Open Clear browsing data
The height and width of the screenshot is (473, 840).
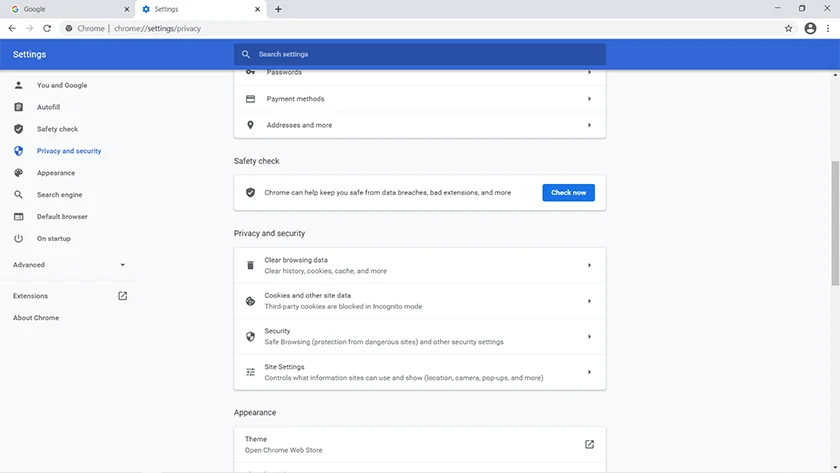click(x=419, y=265)
